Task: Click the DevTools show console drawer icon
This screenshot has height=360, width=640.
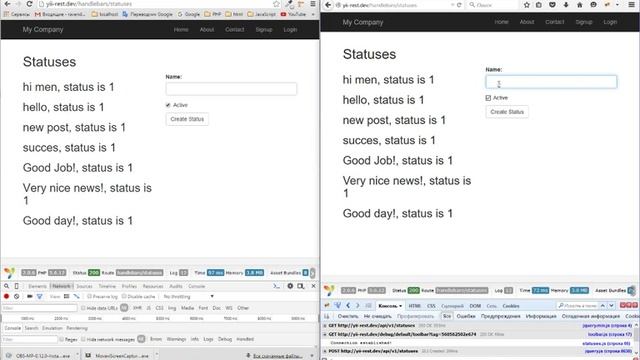Action: click(x=277, y=286)
